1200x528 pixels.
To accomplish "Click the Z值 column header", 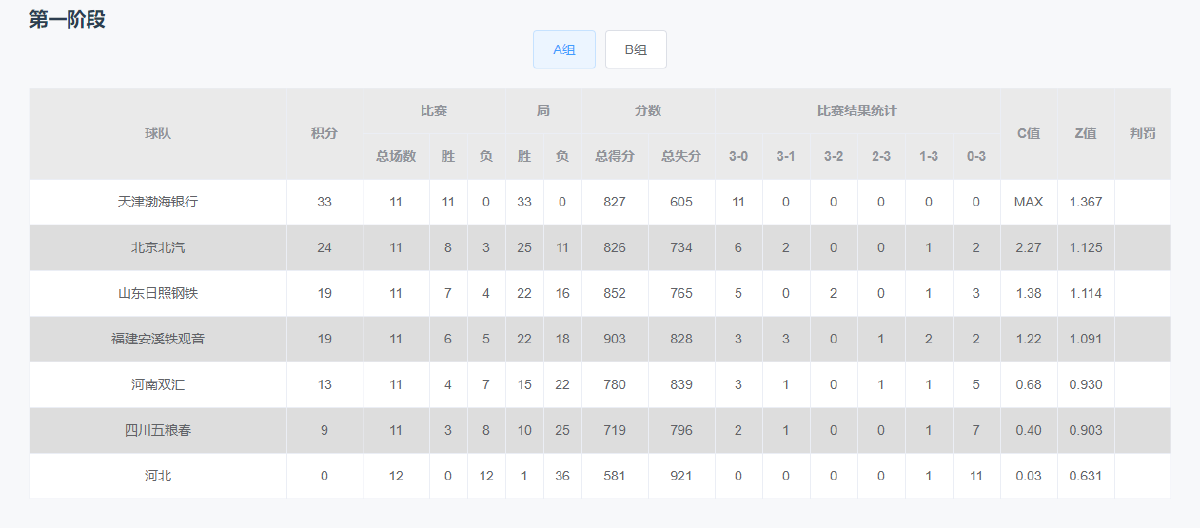I will point(1085,134).
